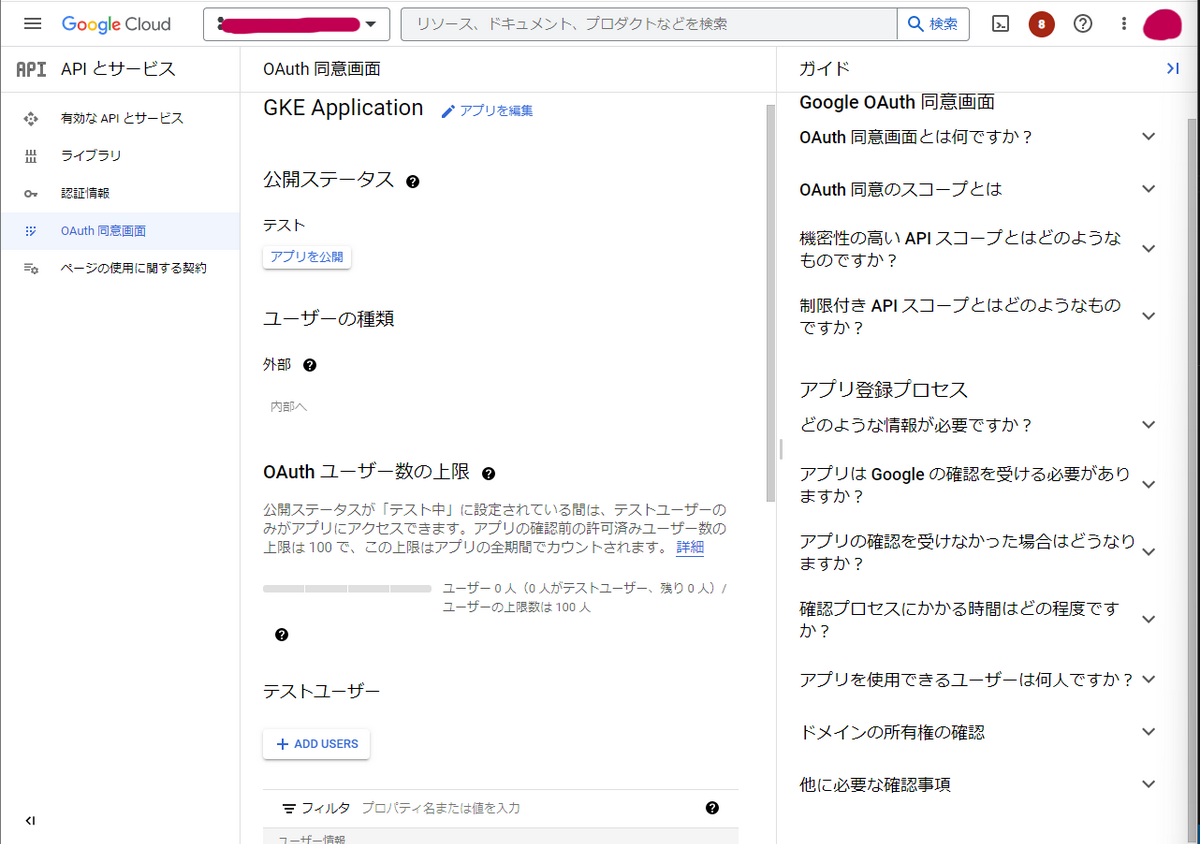Screen dimensions: 1200x844
Task: Click help icon below user quota bar
Action: pyautogui.click(x=282, y=635)
